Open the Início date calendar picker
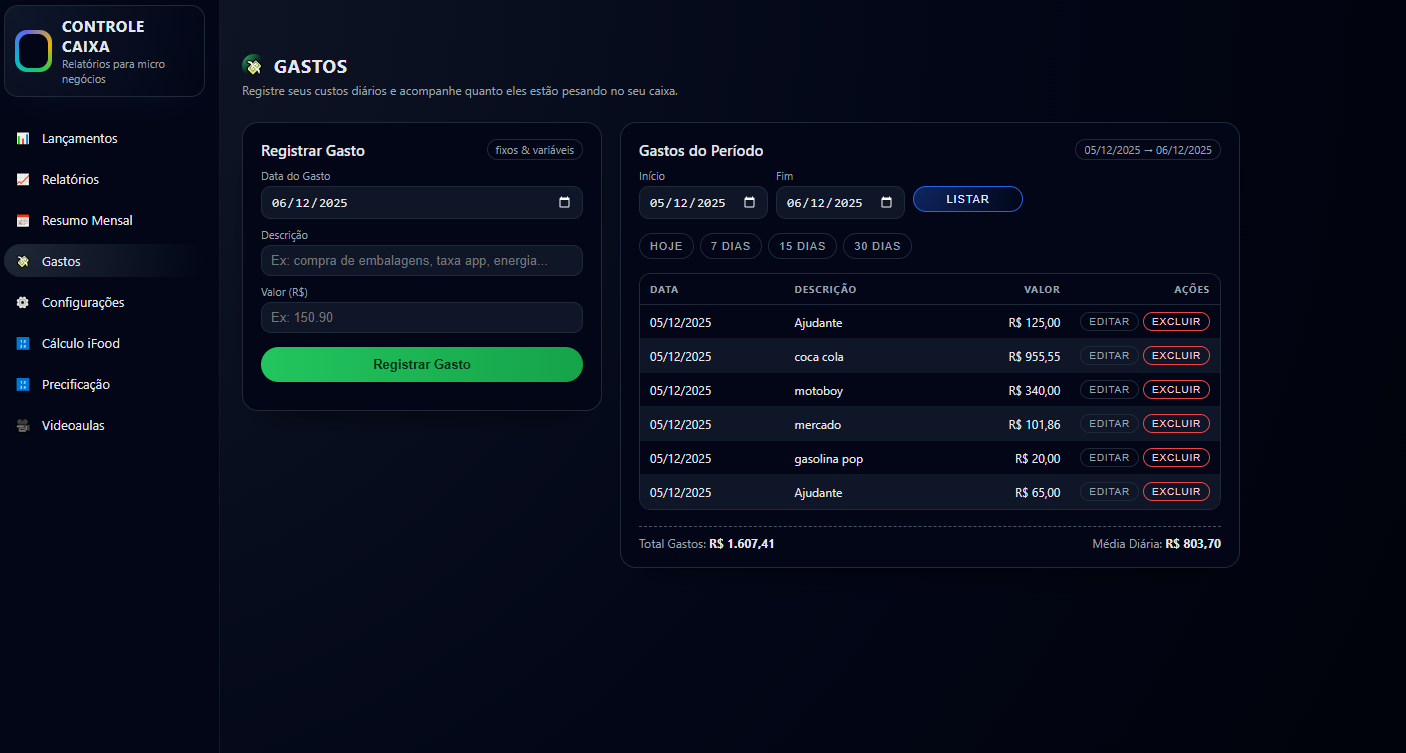Image resolution: width=1406 pixels, height=753 pixels. 749,203
